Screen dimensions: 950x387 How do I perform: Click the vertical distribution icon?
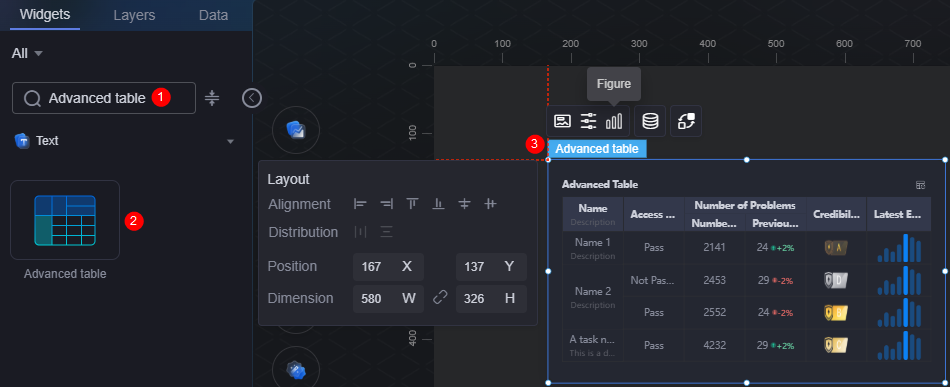click(387, 232)
